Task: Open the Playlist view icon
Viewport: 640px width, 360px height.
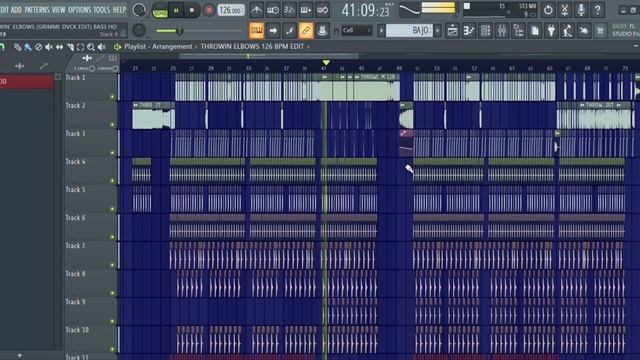Action: (452, 30)
